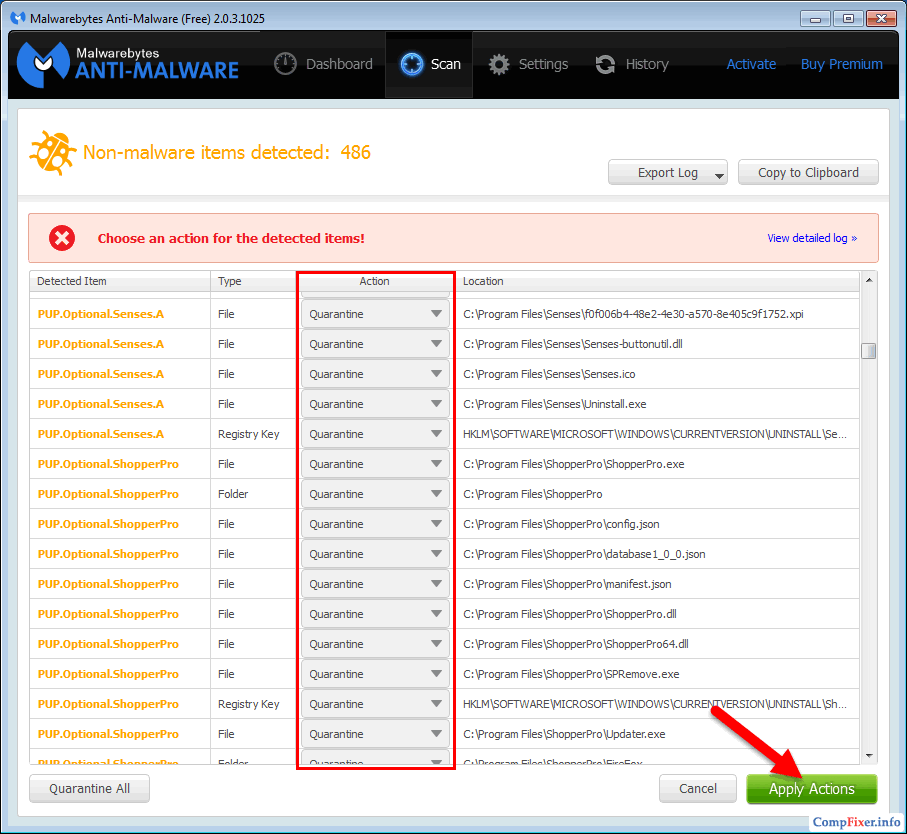Click the Scan crosshair icon
This screenshot has width=907, height=834.
pyautogui.click(x=411, y=64)
